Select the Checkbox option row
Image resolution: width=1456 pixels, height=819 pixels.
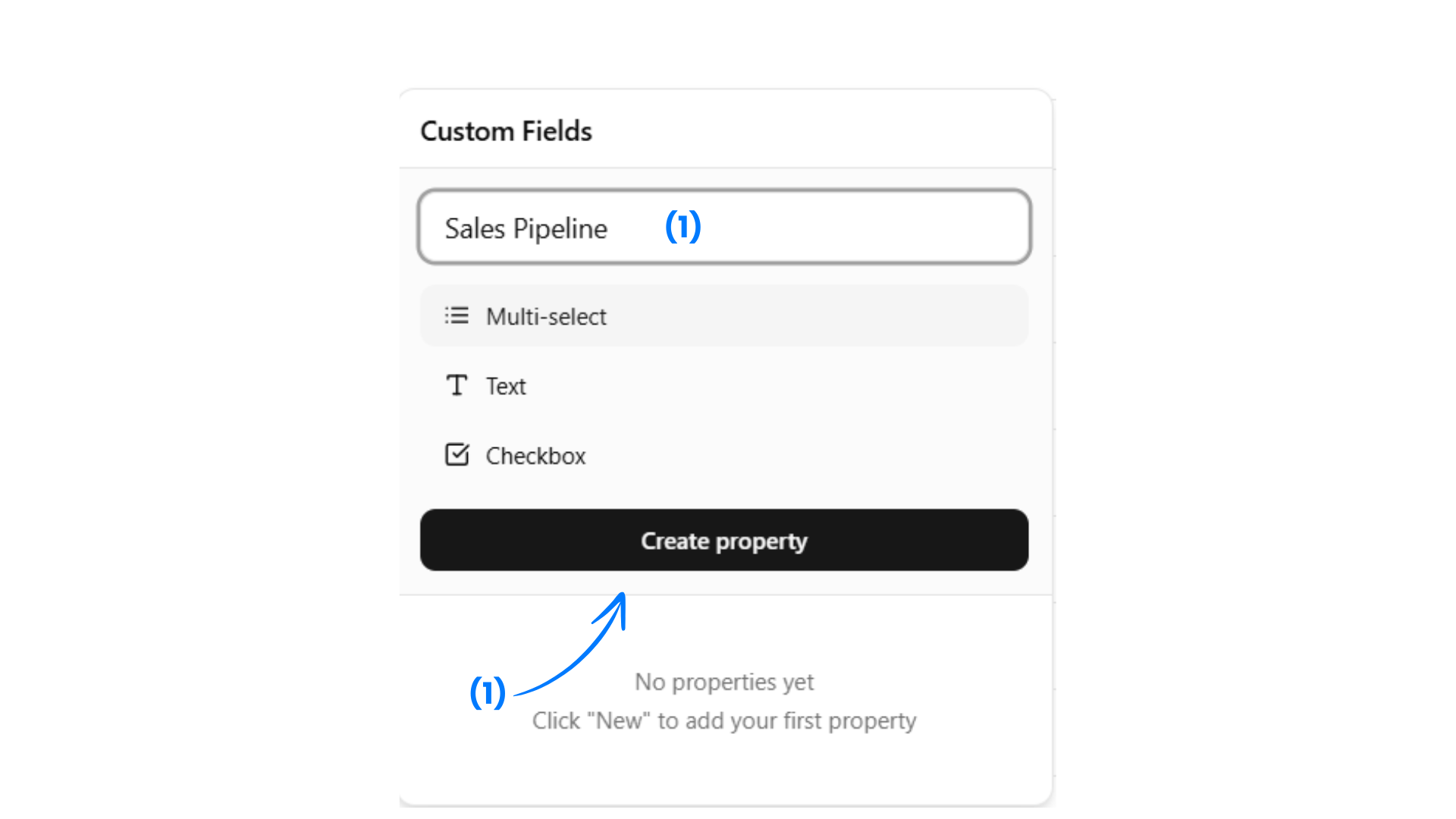pos(724,455)
